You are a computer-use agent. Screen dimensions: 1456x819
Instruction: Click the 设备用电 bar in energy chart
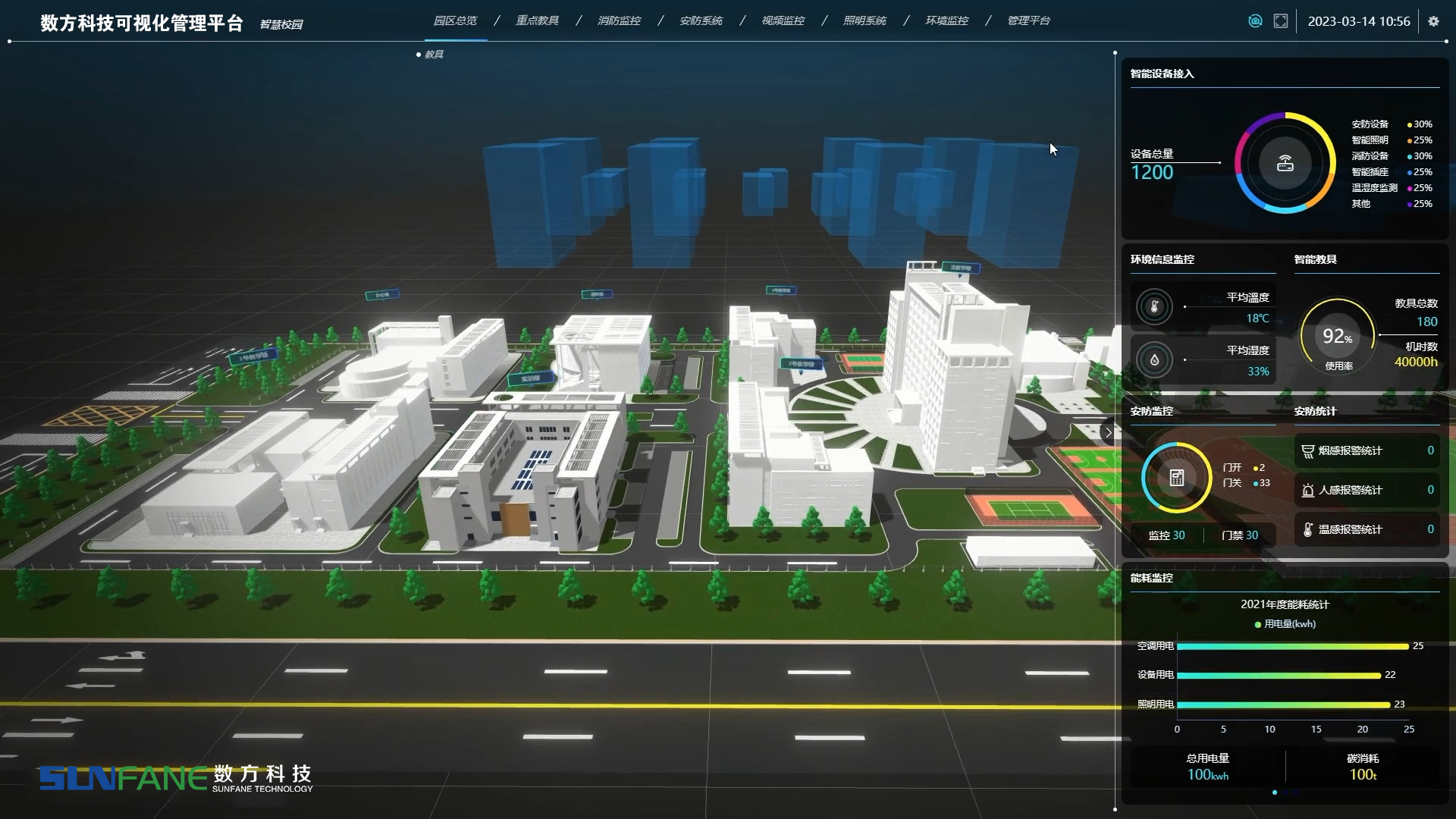click(1279, 675)
